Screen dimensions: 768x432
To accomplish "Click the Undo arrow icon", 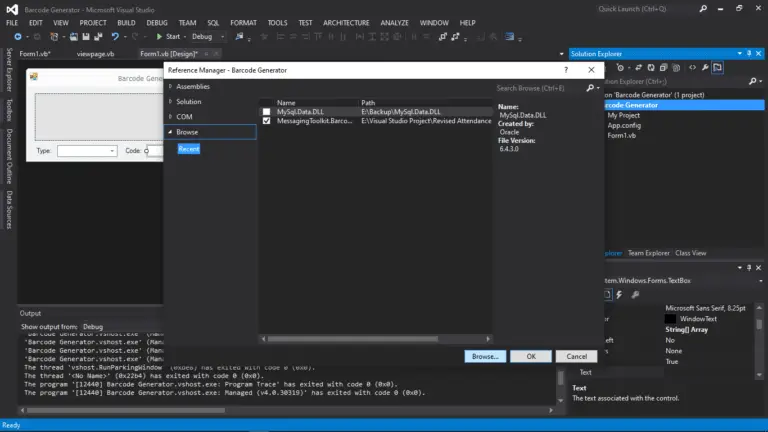I will [116, 36].
